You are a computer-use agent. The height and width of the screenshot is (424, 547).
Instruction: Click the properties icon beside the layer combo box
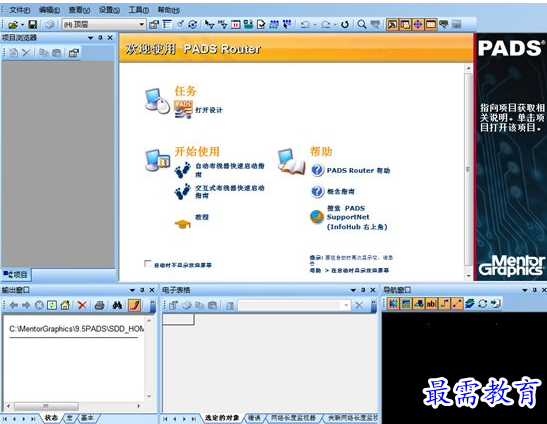coord(153,24)
